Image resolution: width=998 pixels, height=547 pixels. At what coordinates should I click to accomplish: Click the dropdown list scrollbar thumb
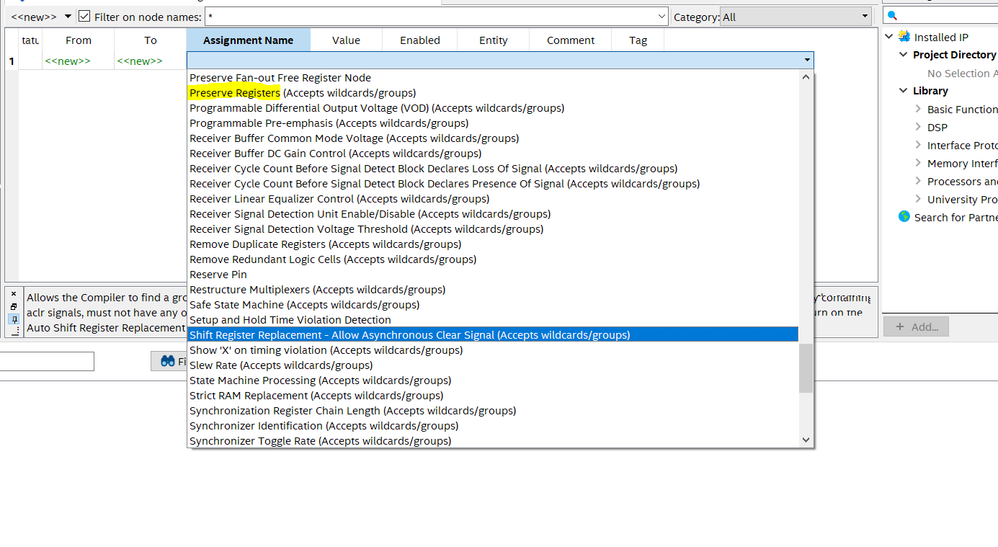(806, 368)
